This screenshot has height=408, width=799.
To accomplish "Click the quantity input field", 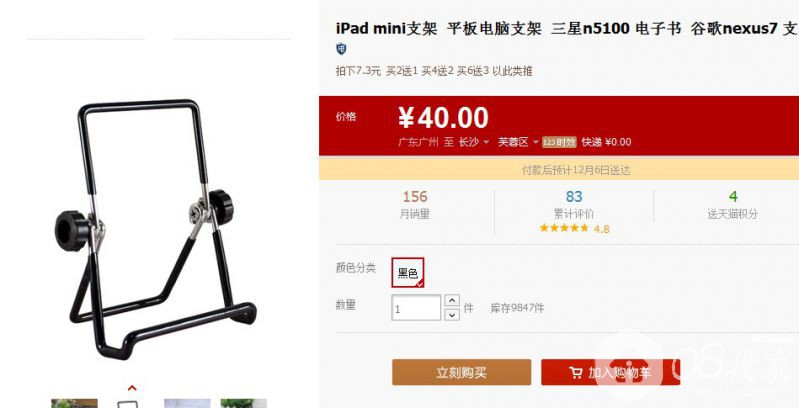I will pos(416,308).
